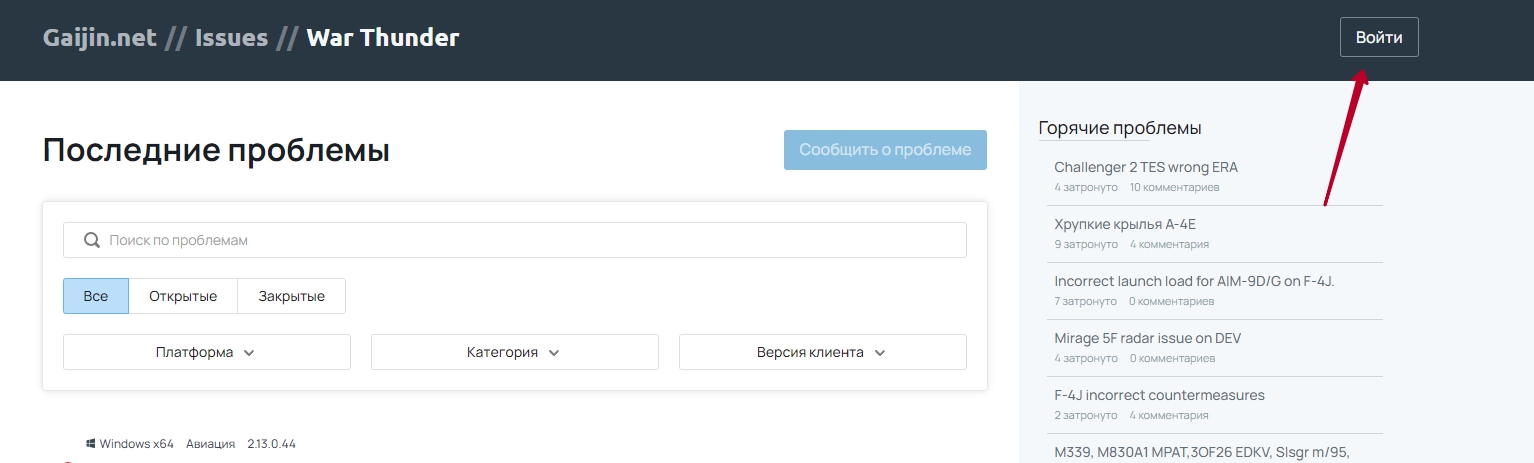Open F-4J incorrect countermeasures issue
The width and height of the screenshot is (1534, 463).
[x=1159, y=395]
